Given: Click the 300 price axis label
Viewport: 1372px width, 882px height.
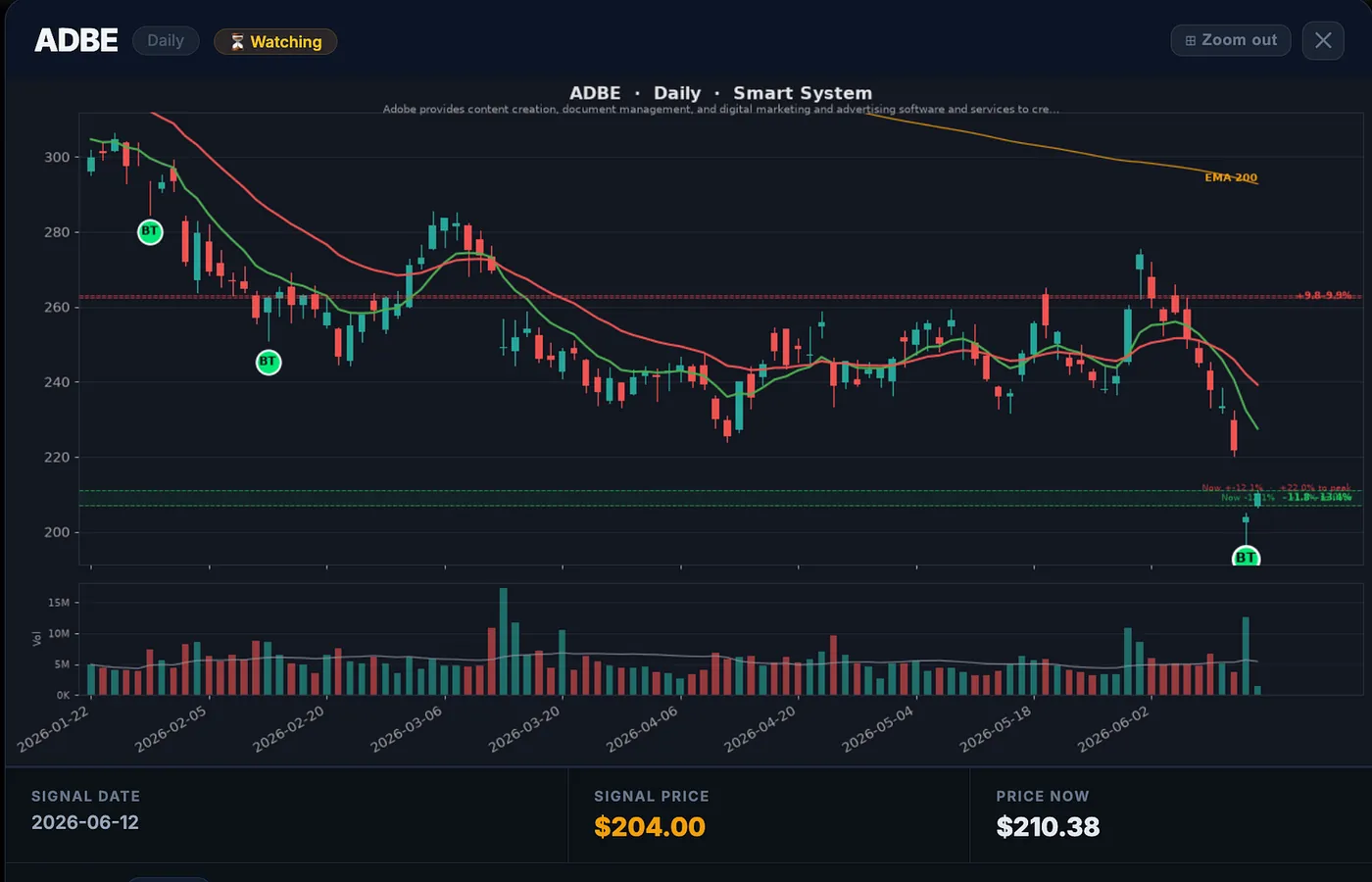Looking at the screenshot, I should coord(57,157).
